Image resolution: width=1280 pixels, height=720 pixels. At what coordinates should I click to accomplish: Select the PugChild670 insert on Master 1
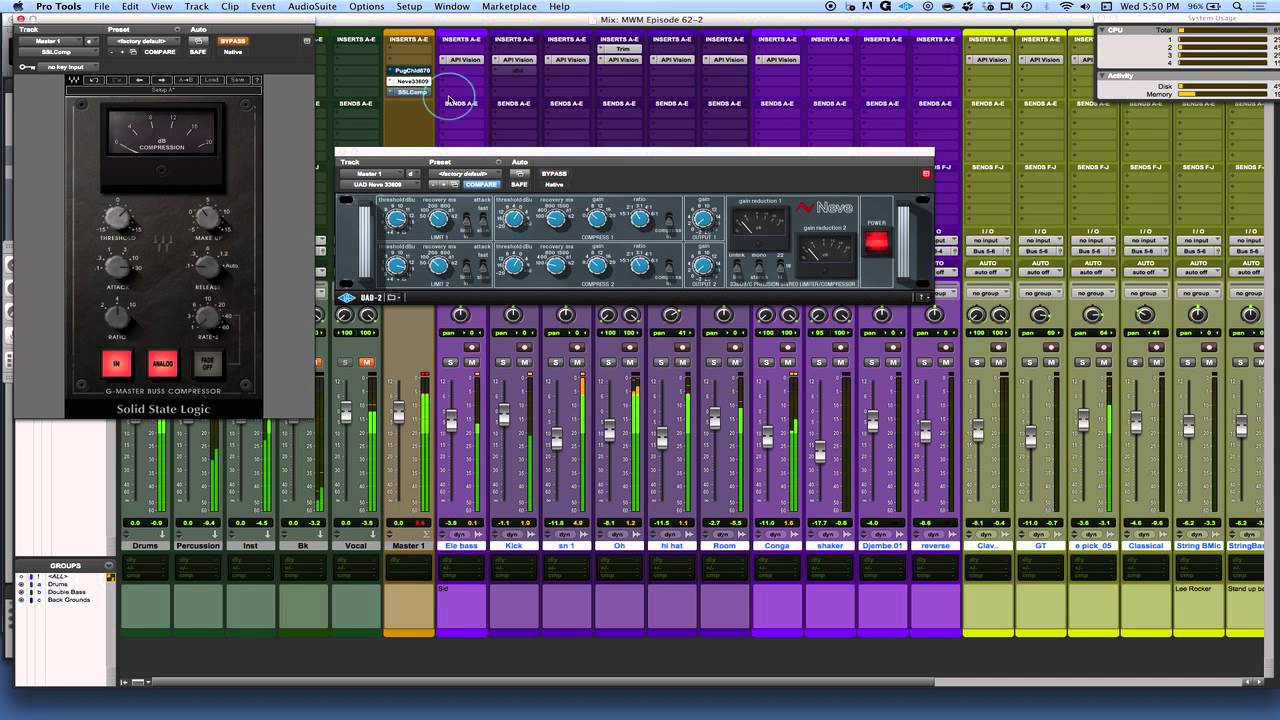[410, 71]
